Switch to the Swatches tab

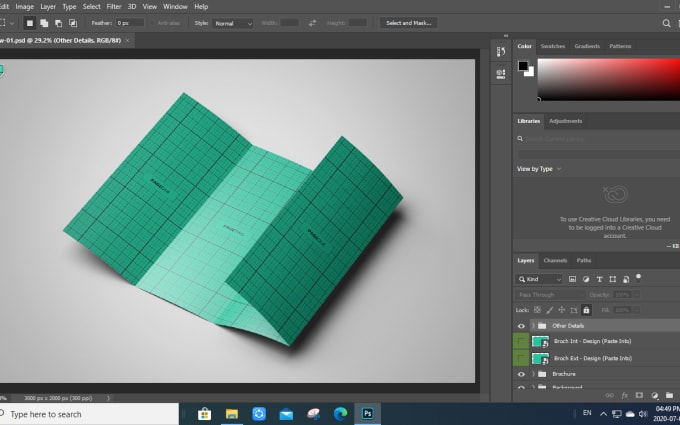pos(552,46)
